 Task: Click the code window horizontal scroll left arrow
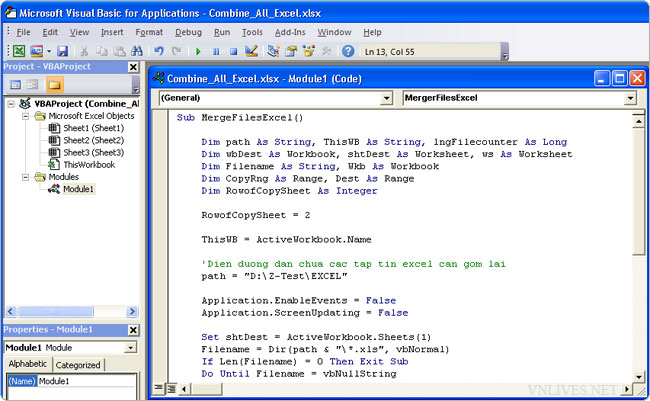(184, 389)
